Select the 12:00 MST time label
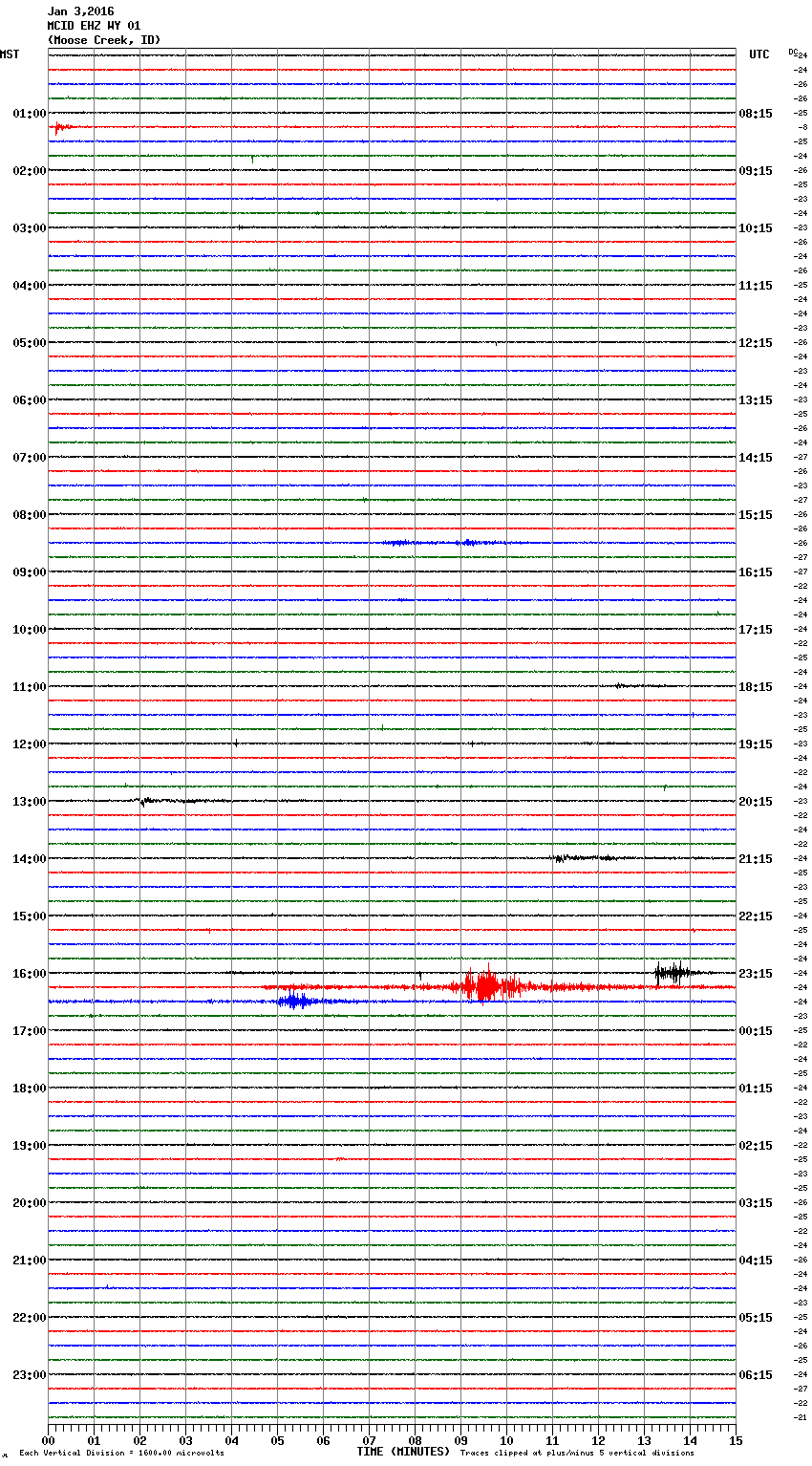The width and height of the screenshot is (812, 1466). (x=30, y=744)
